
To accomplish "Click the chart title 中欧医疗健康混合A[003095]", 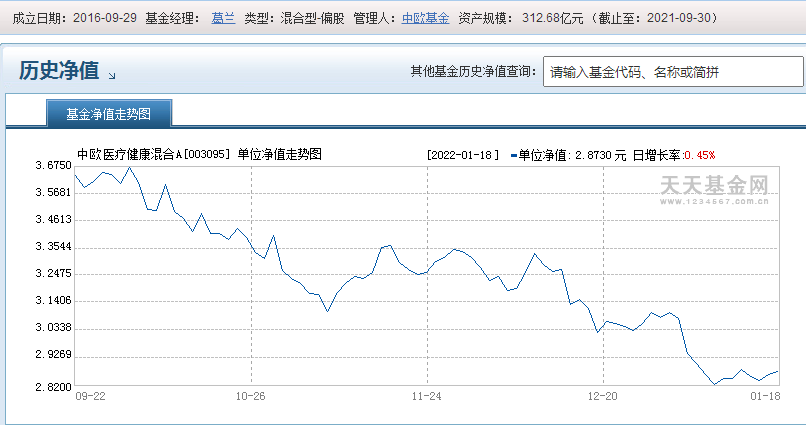I will click(x=154, y=155).
